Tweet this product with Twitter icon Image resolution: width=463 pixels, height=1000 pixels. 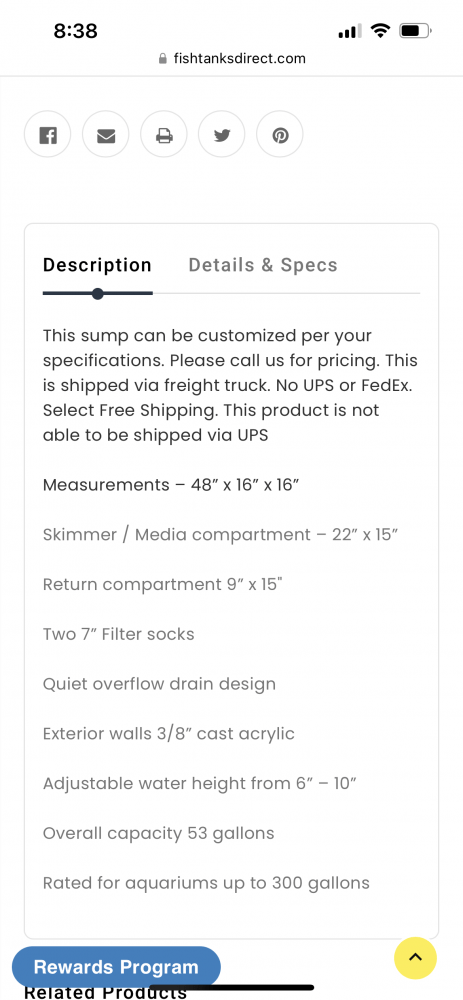[222, 135]
